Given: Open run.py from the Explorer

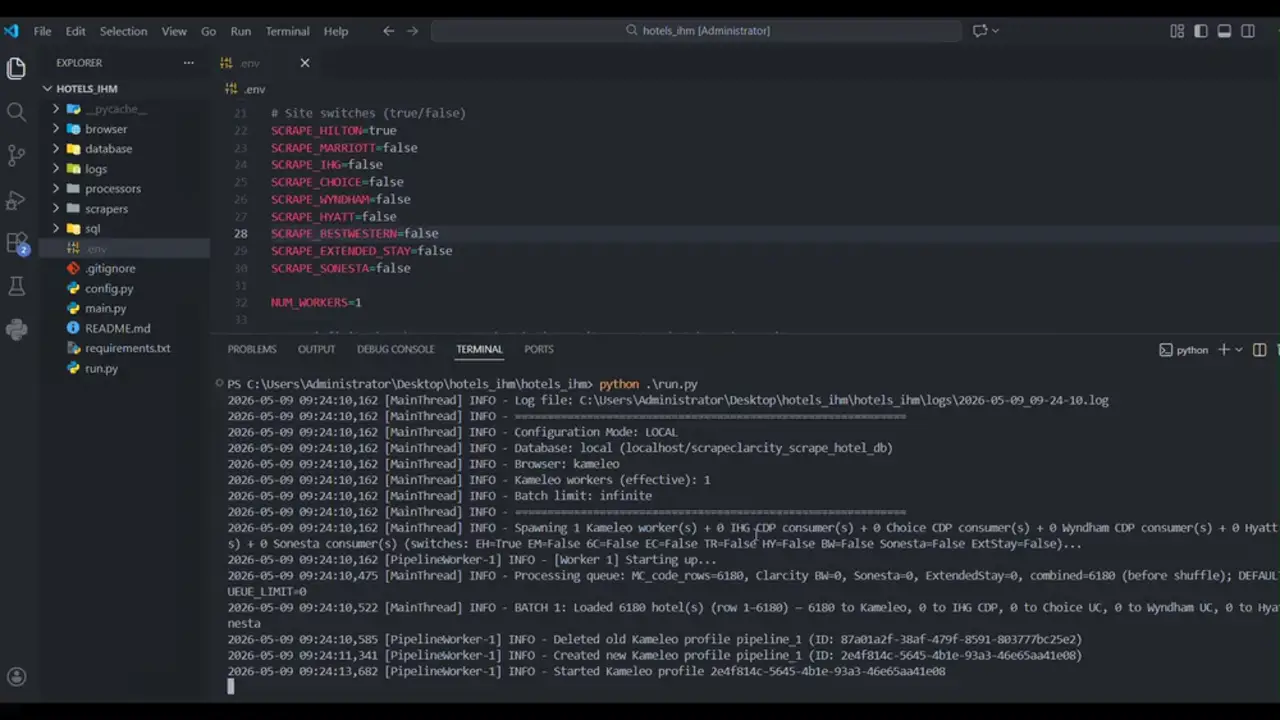Looking at the screenshot, I should (x=101, y=369).
